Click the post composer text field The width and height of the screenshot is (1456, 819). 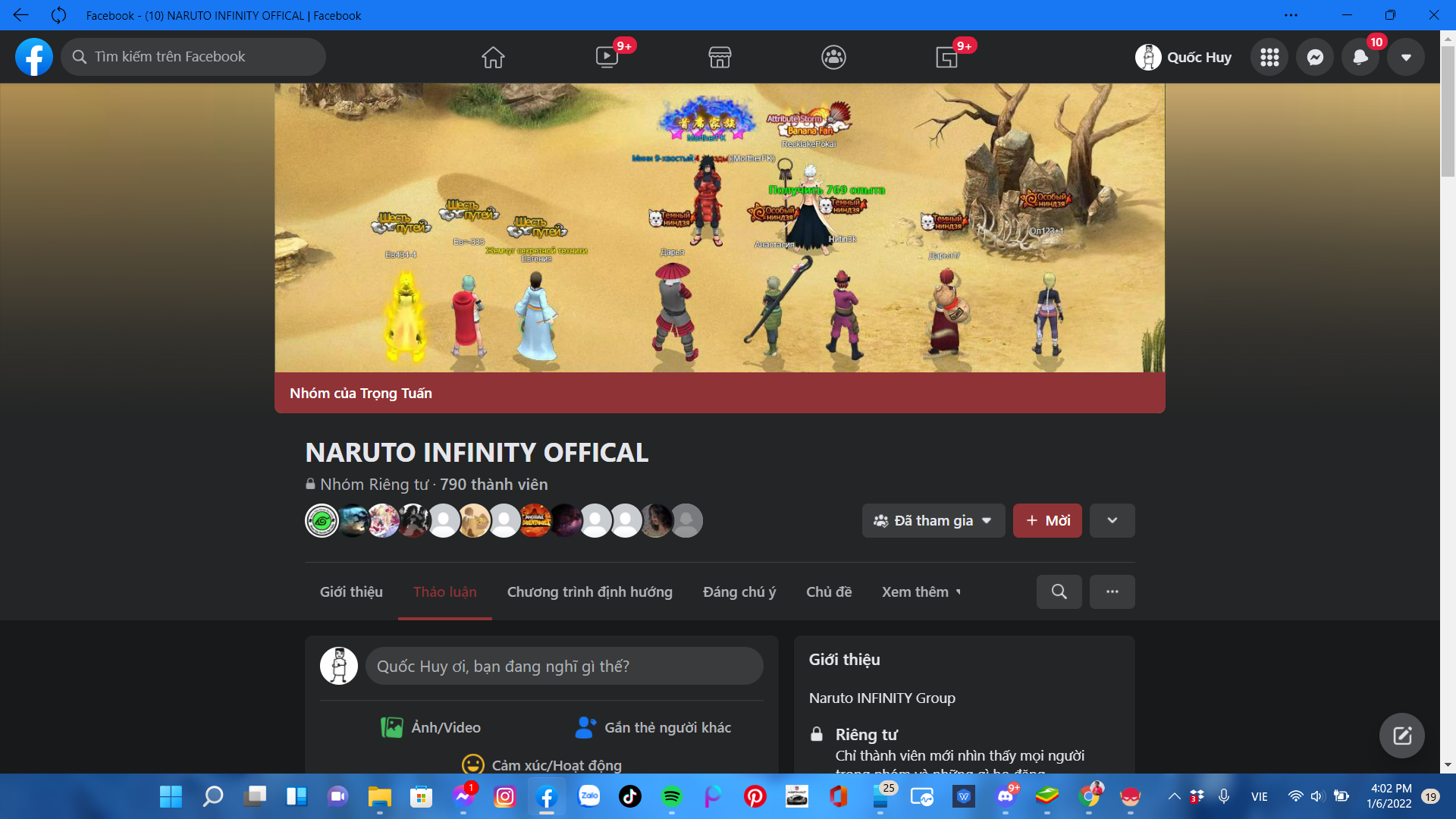click(564, 666)
